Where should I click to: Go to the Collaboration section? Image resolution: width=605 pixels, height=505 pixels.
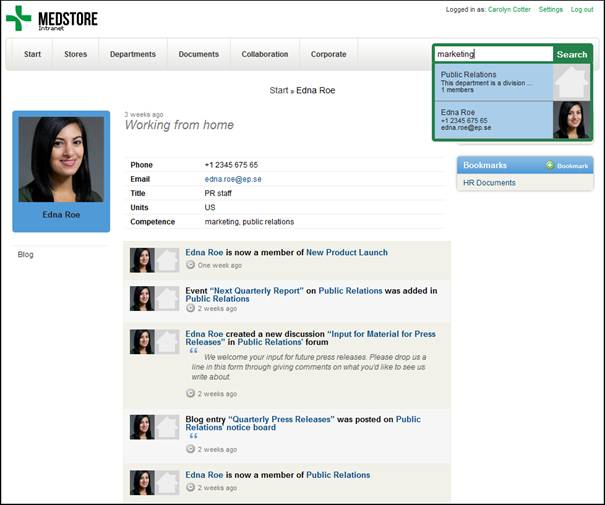tap(264, 54)
